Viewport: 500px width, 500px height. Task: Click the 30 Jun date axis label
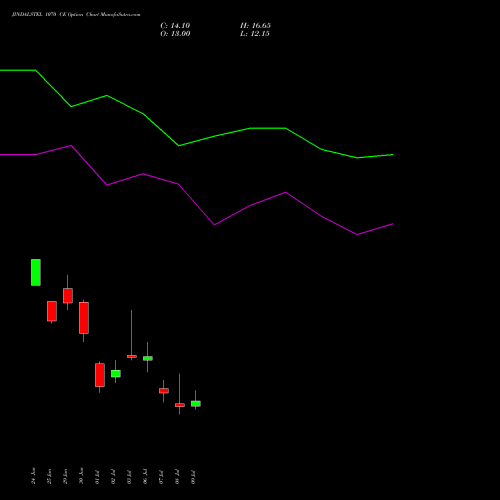point(81,476)
